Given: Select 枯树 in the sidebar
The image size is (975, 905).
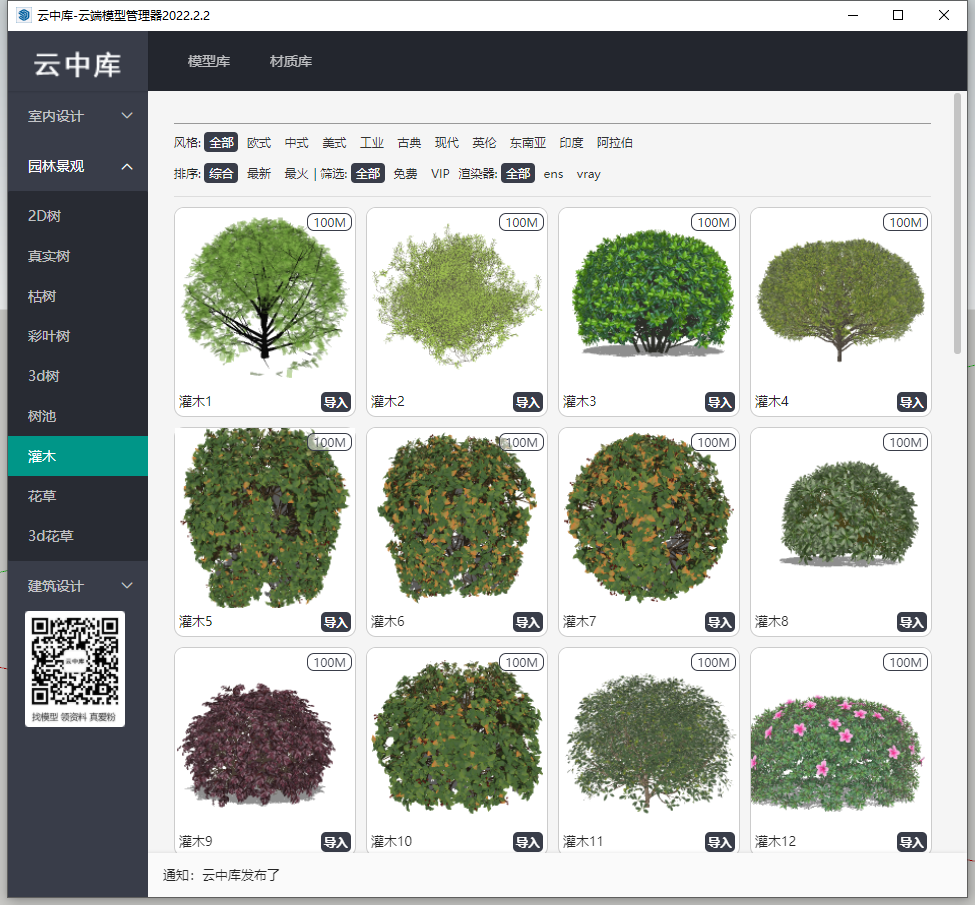Looking at the screenshot, I should pos(78,296).
